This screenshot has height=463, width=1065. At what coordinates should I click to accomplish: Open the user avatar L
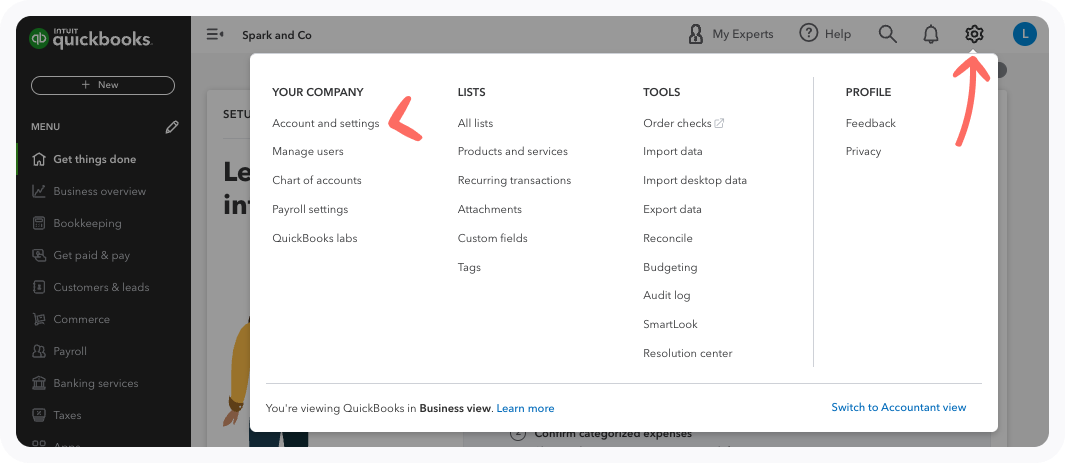pyautogui.click(x=1024, y=34)
